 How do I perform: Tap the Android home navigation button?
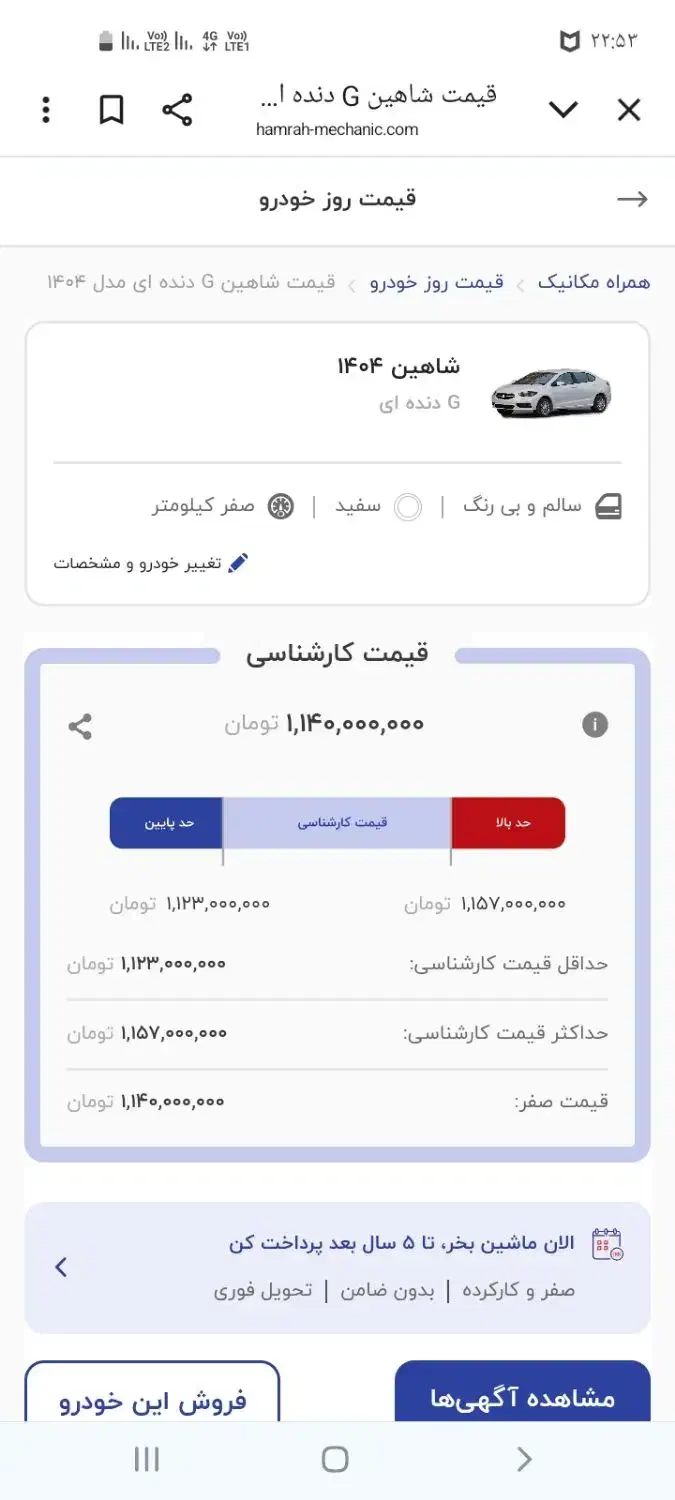coord(335,1459)
